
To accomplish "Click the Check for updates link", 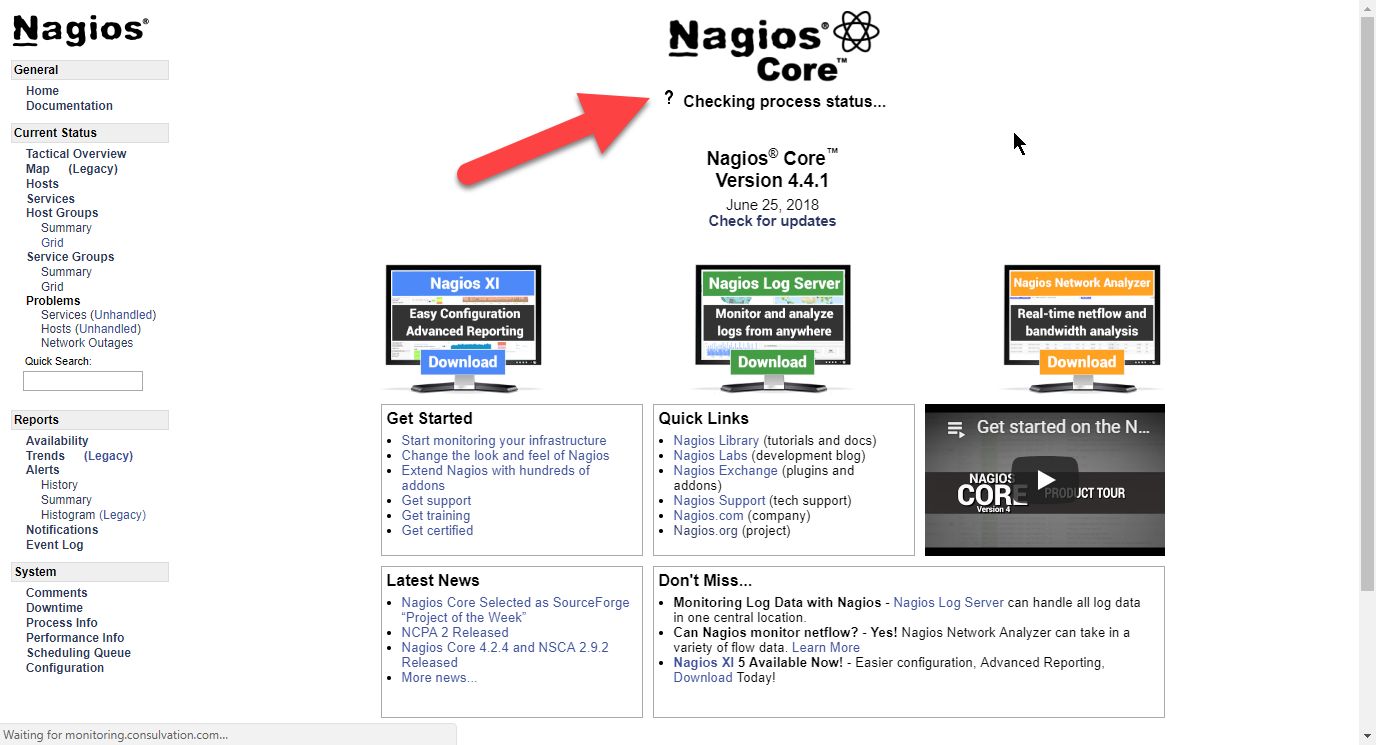I will [772, 221].
